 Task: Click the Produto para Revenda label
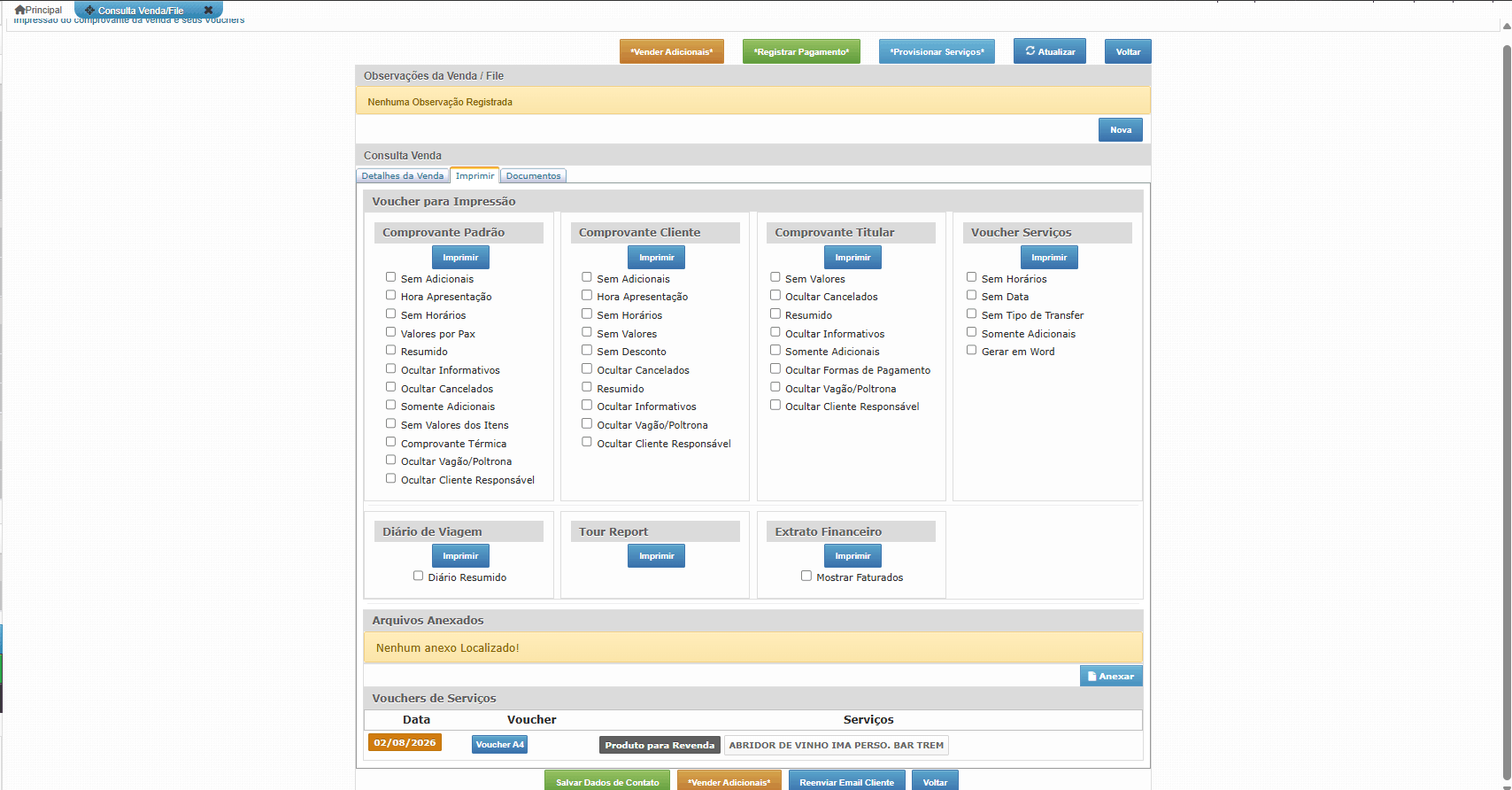click(x=660, y=745)
